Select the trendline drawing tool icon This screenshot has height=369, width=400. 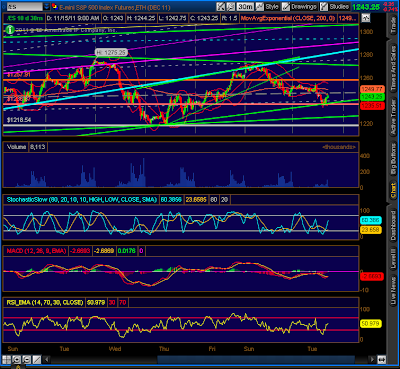coord(36,359)
